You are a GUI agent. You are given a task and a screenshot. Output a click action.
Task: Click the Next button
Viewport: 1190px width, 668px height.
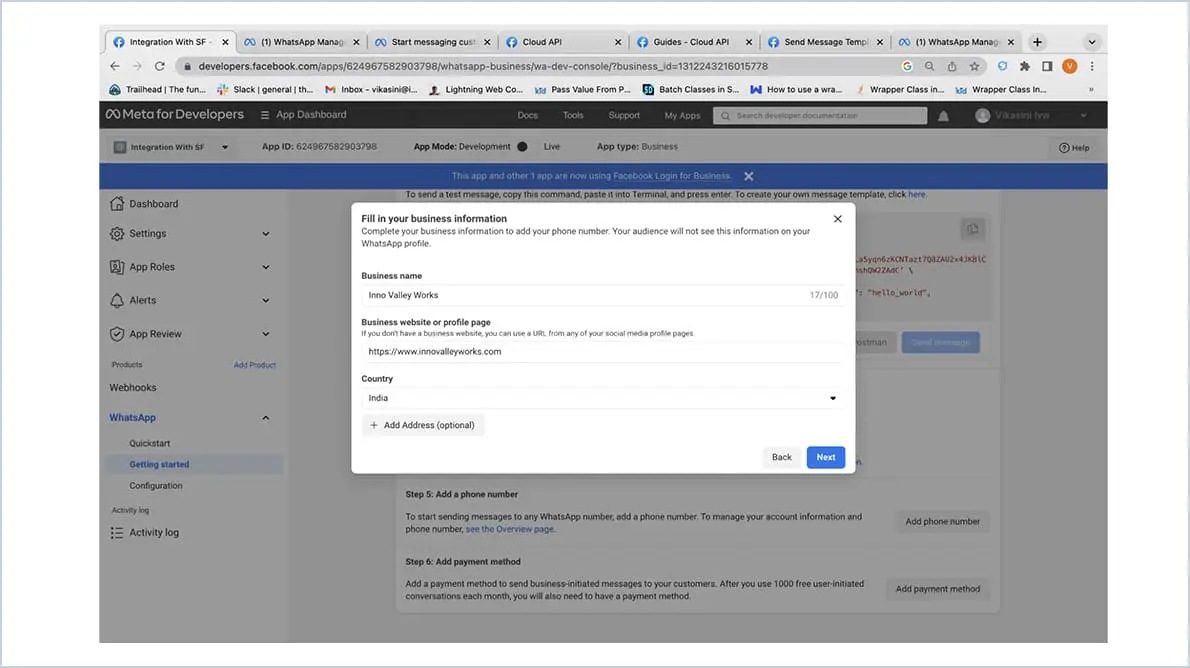[826, 457]
